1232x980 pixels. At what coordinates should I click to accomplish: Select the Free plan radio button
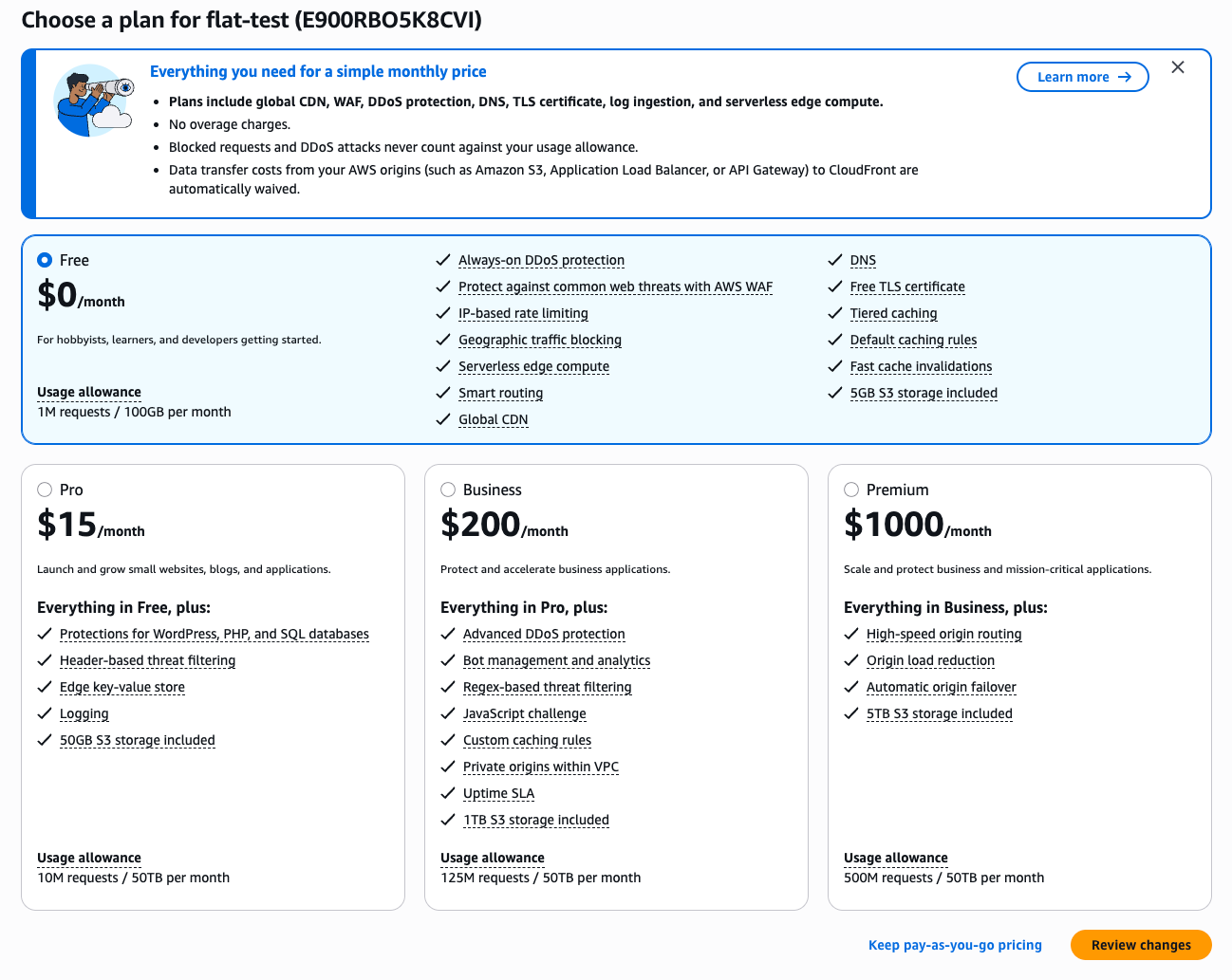[45, 260]
